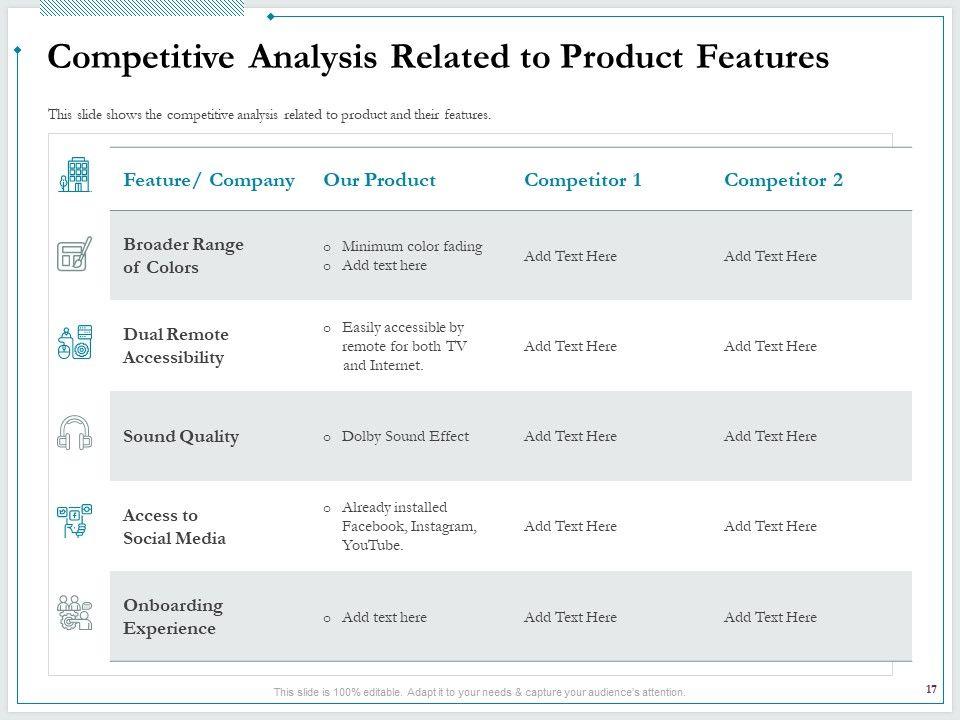This screenshot has width=960, height=720.
Task: Select Competitor 2 placeholder in Onboarding Experience row
Action: coord(770,618)
